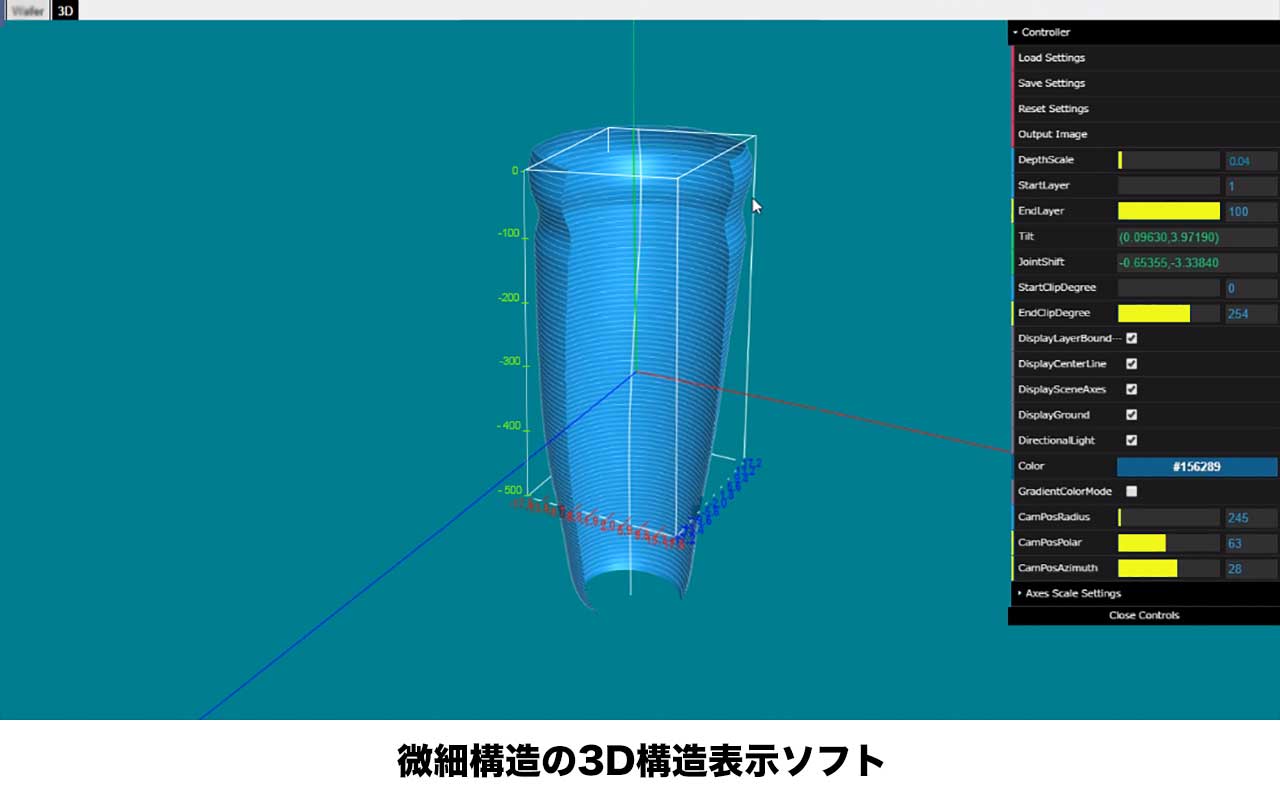The image size is (1280, 800).
Task: Toggle the DisplayCenterLine checkbox
Action: [1132, 364]
